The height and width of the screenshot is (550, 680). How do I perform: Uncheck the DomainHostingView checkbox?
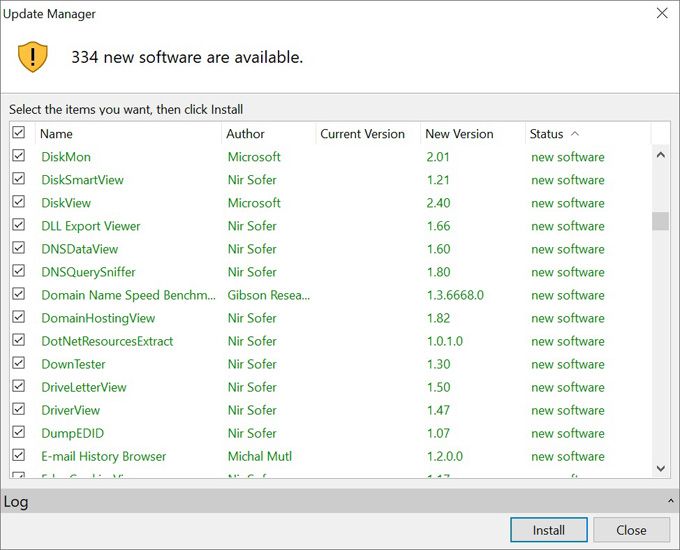pos(19,316)
